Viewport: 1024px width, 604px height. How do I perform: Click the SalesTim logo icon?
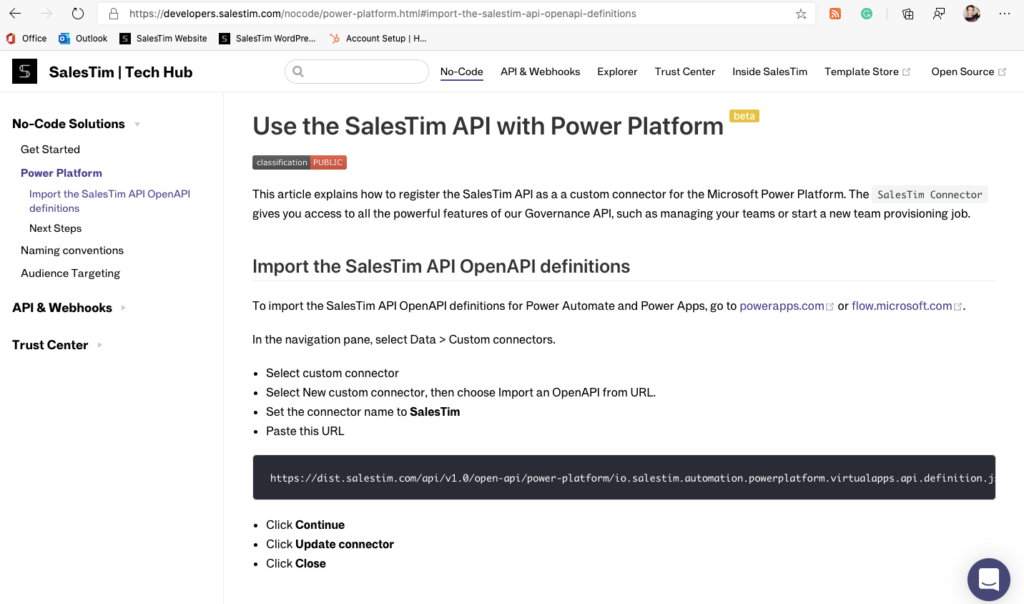[x=25, y=71]
